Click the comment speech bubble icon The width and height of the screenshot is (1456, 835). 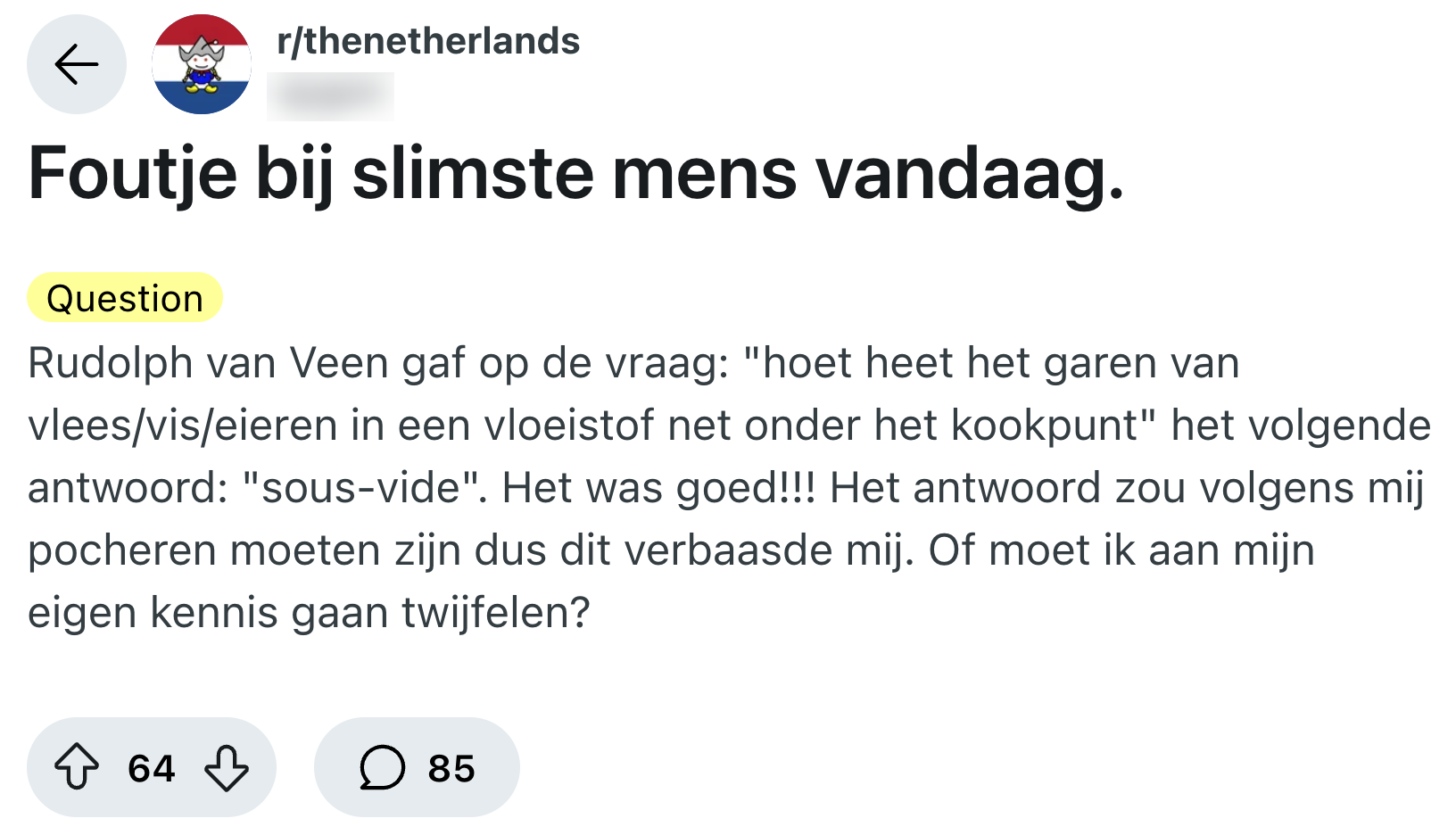pyautogui.click(x=382, y=767)
